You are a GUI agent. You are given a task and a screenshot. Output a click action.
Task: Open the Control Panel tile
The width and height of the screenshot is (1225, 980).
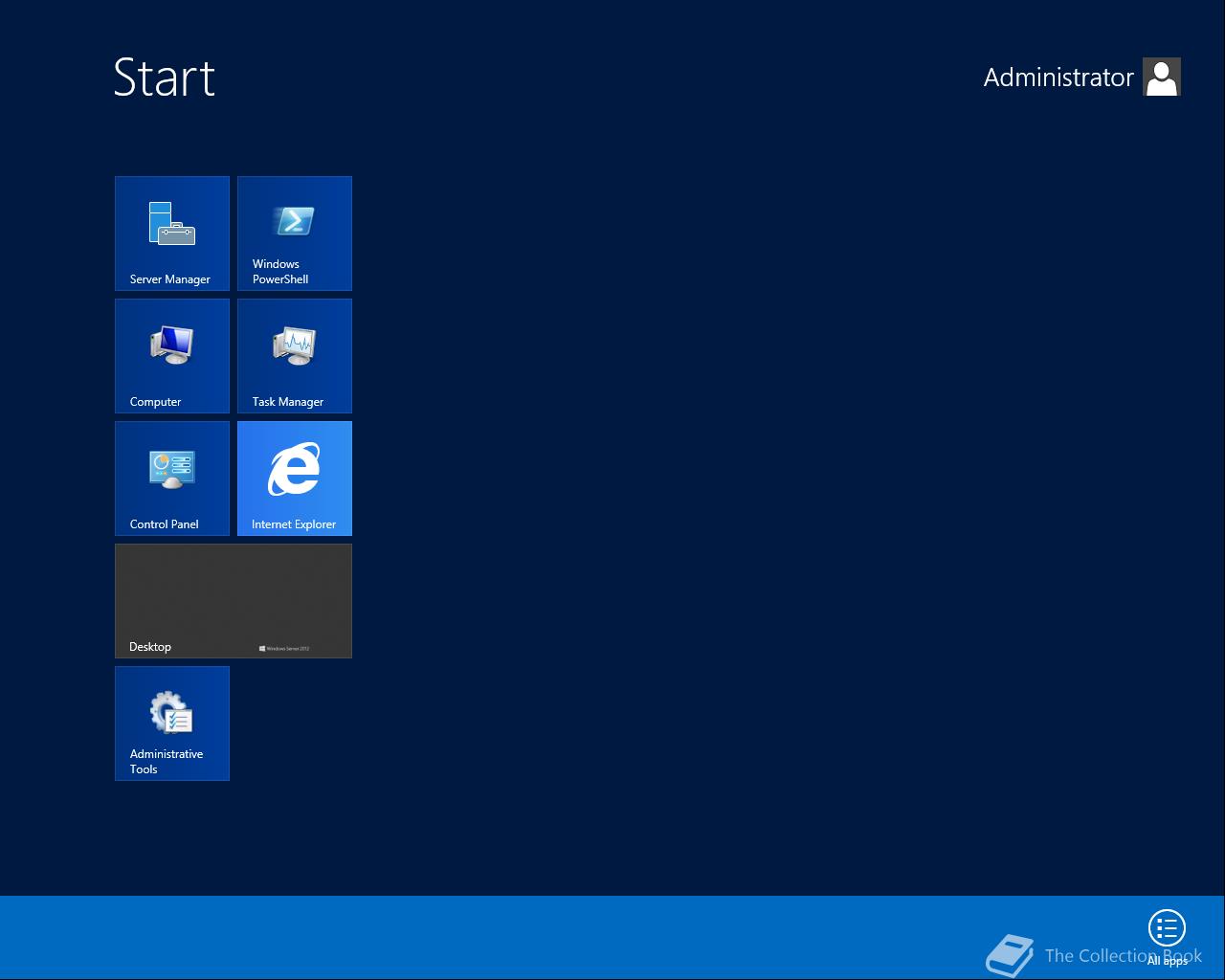[172, 479]
